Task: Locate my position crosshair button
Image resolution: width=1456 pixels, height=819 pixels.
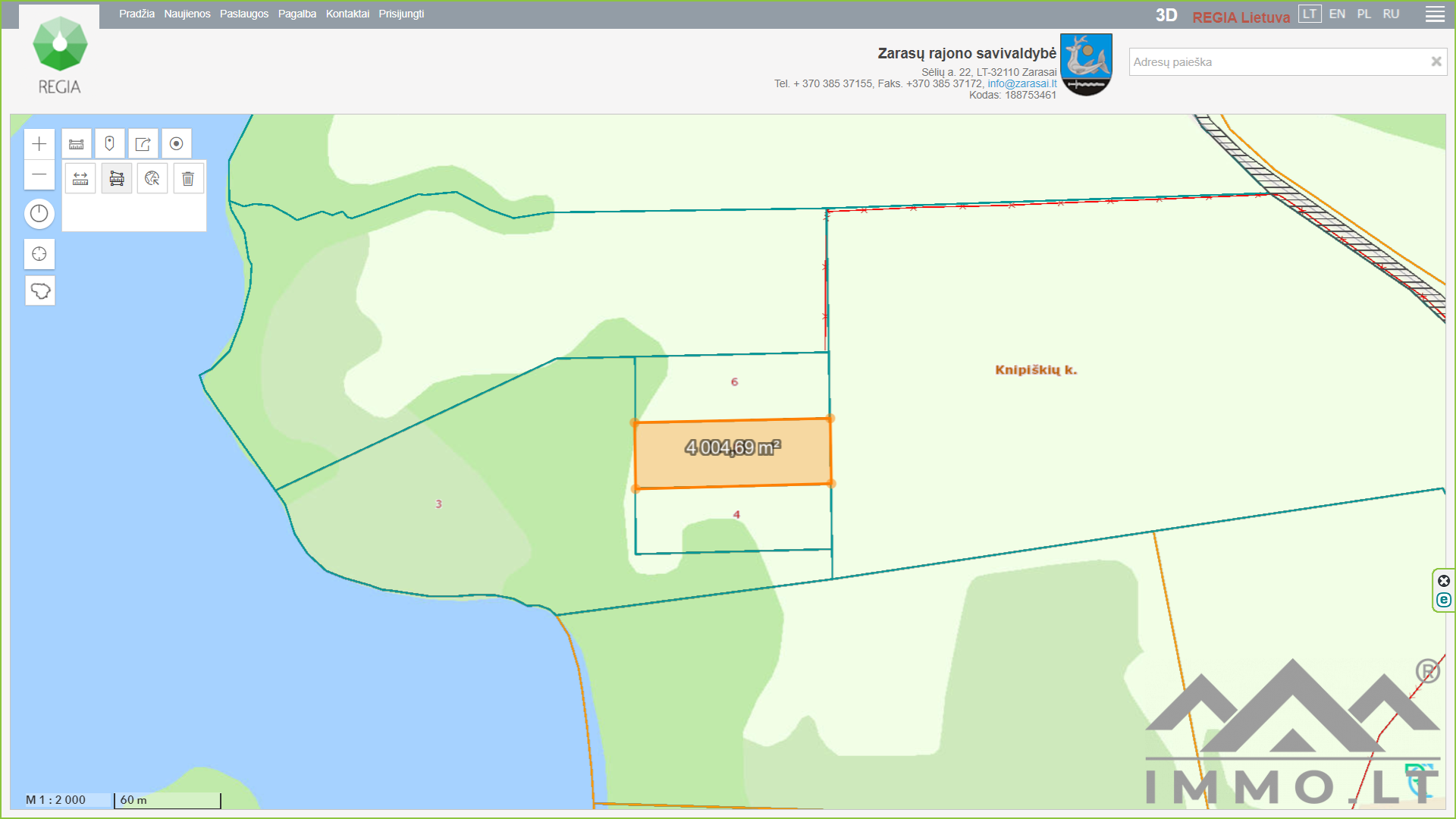Action: point(39,254)
